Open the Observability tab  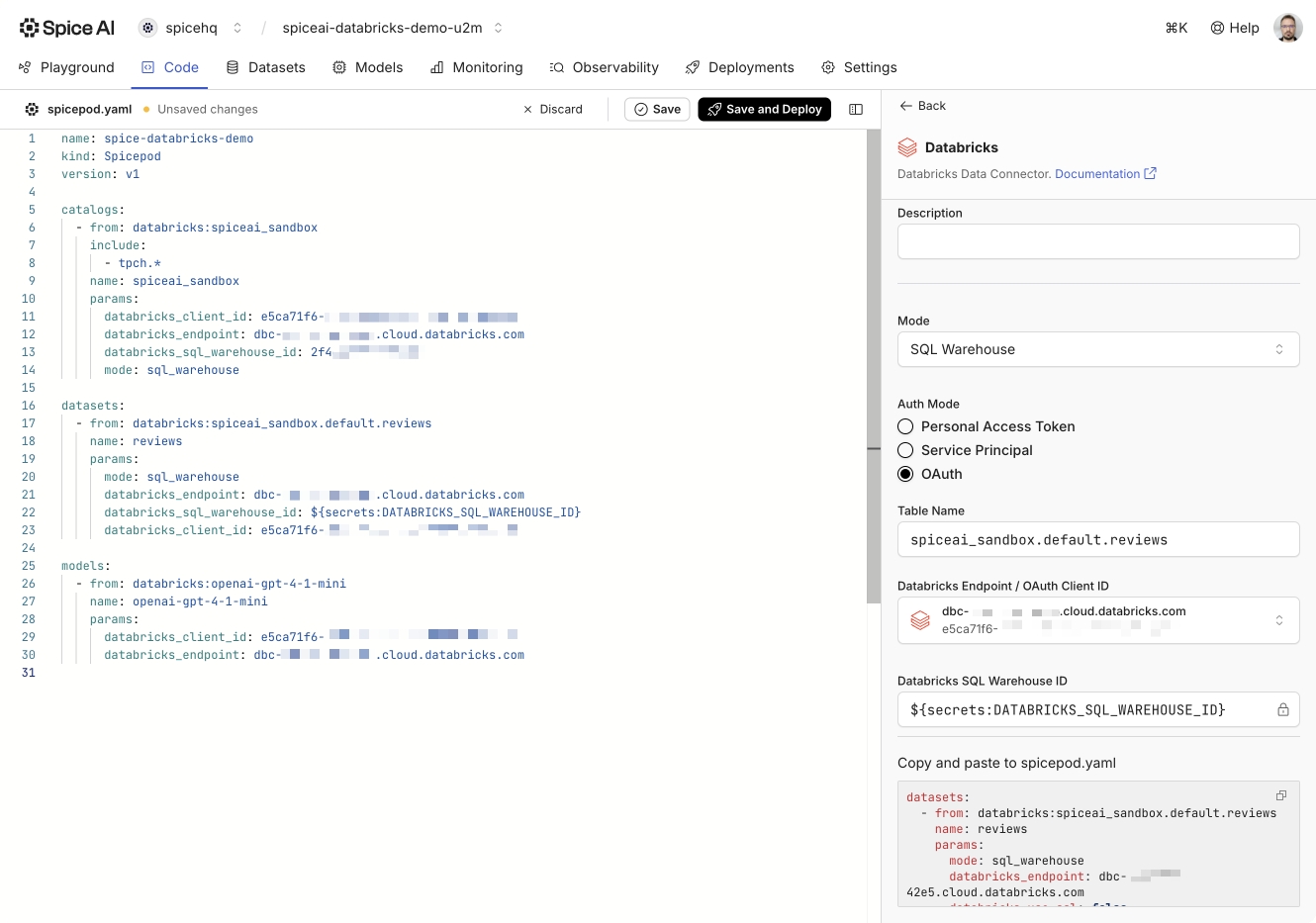[x=604, y=67]
